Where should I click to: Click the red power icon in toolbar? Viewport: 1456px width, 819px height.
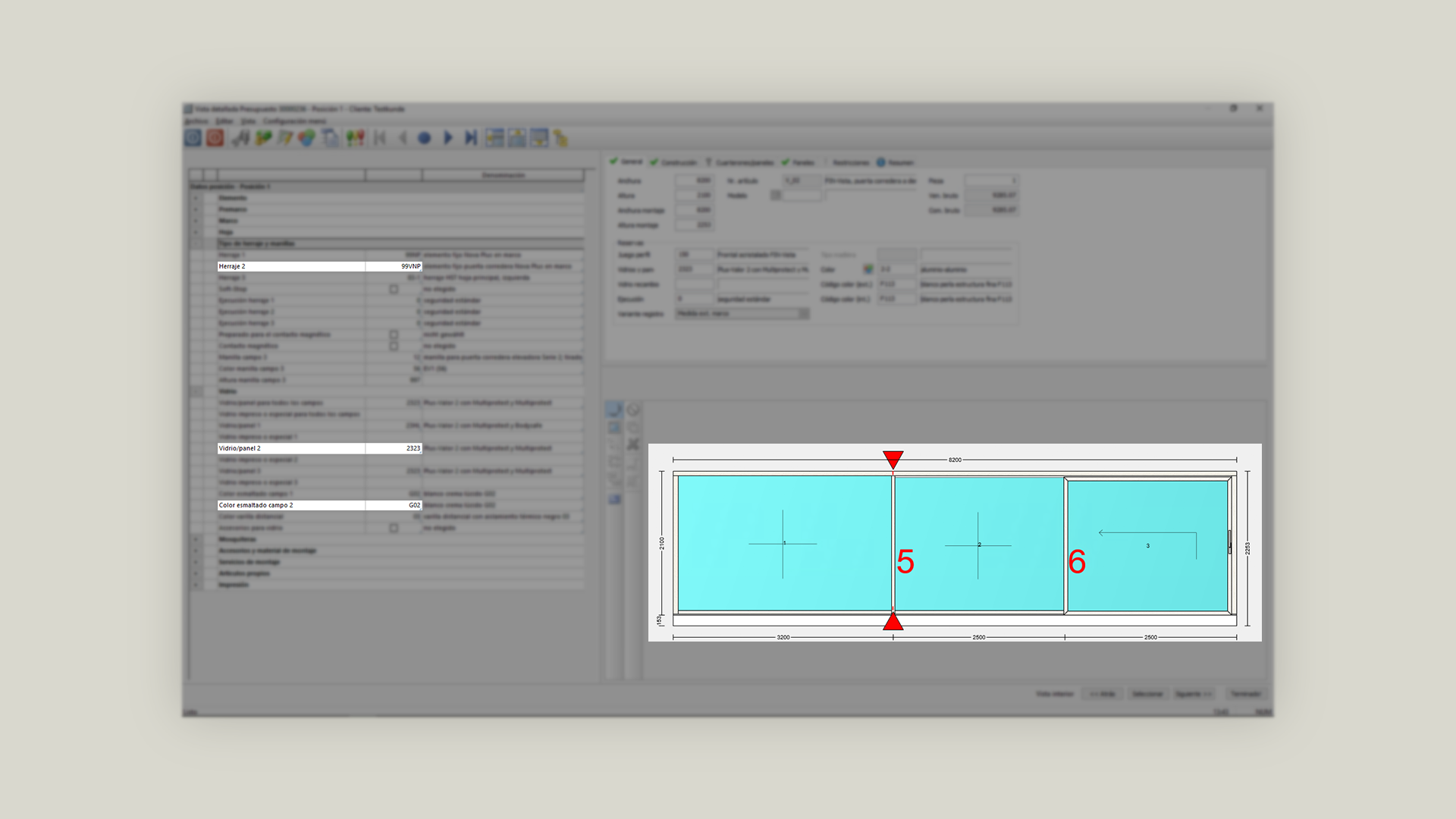(215, 138)
